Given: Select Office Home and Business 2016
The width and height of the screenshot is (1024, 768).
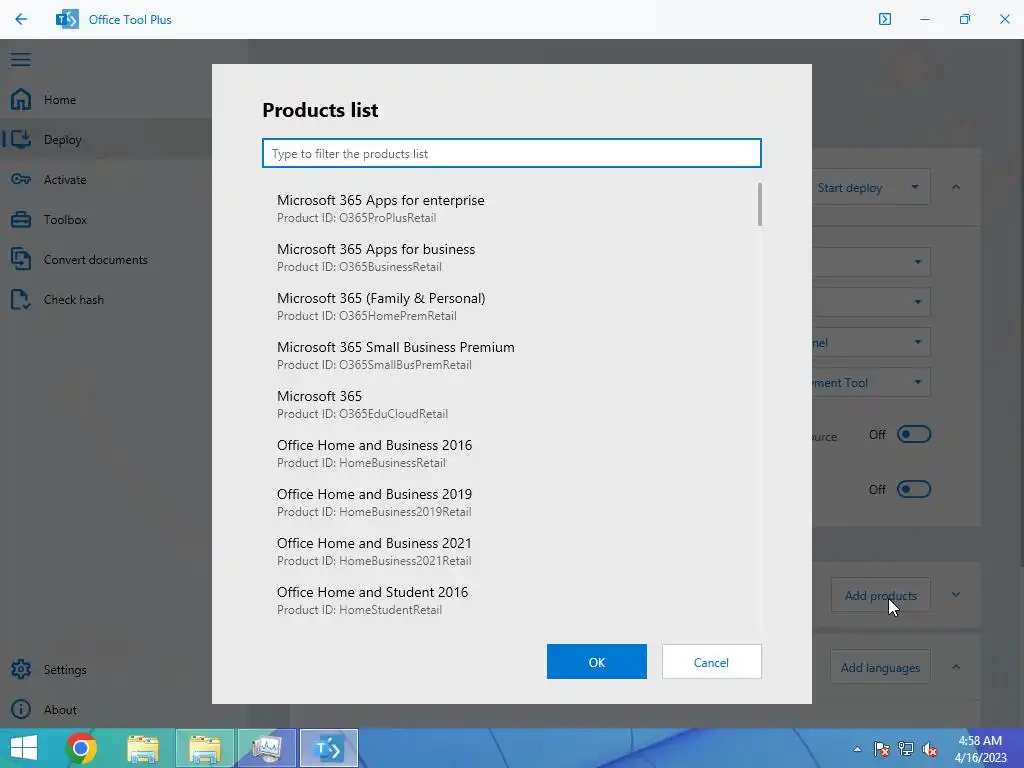Looking at the screenshot, I should pos(511,453).
